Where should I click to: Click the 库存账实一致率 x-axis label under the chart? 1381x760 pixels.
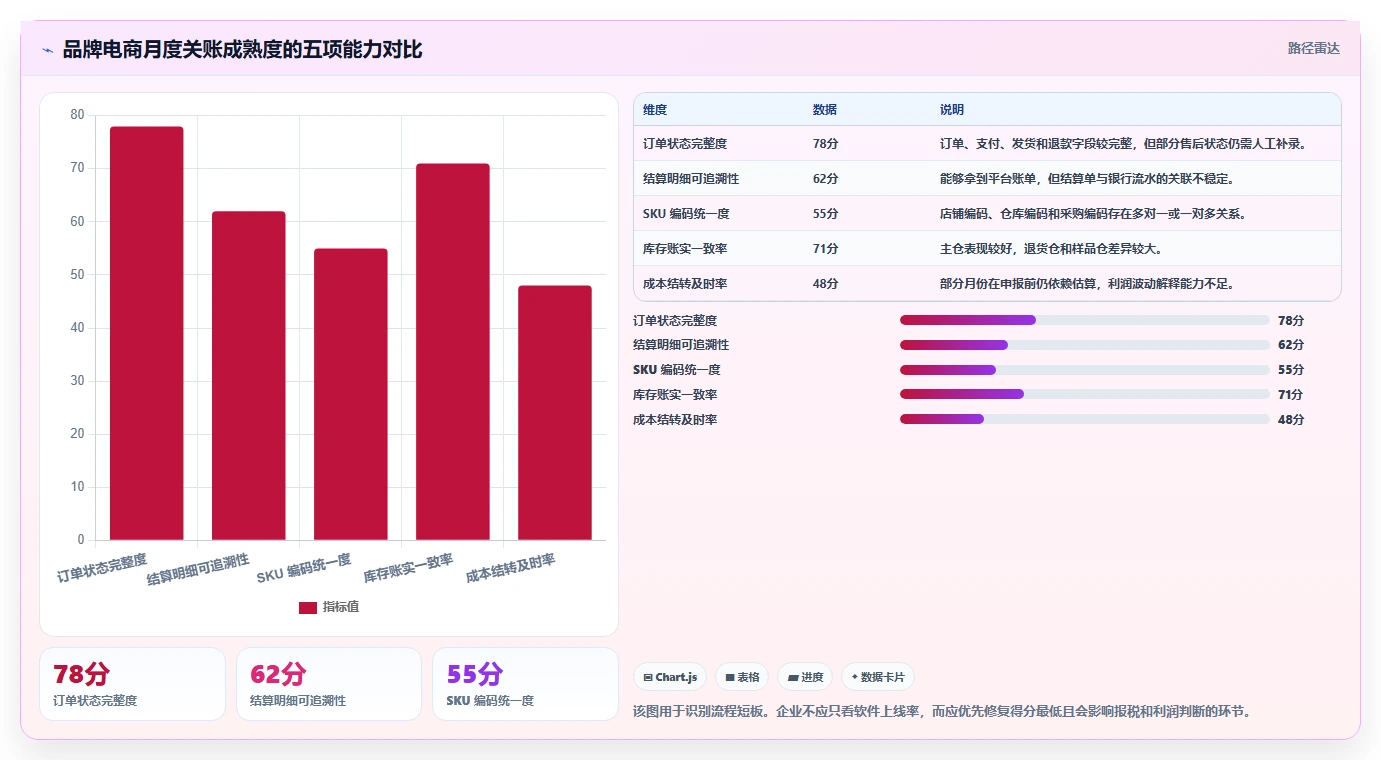pos(408,567)
